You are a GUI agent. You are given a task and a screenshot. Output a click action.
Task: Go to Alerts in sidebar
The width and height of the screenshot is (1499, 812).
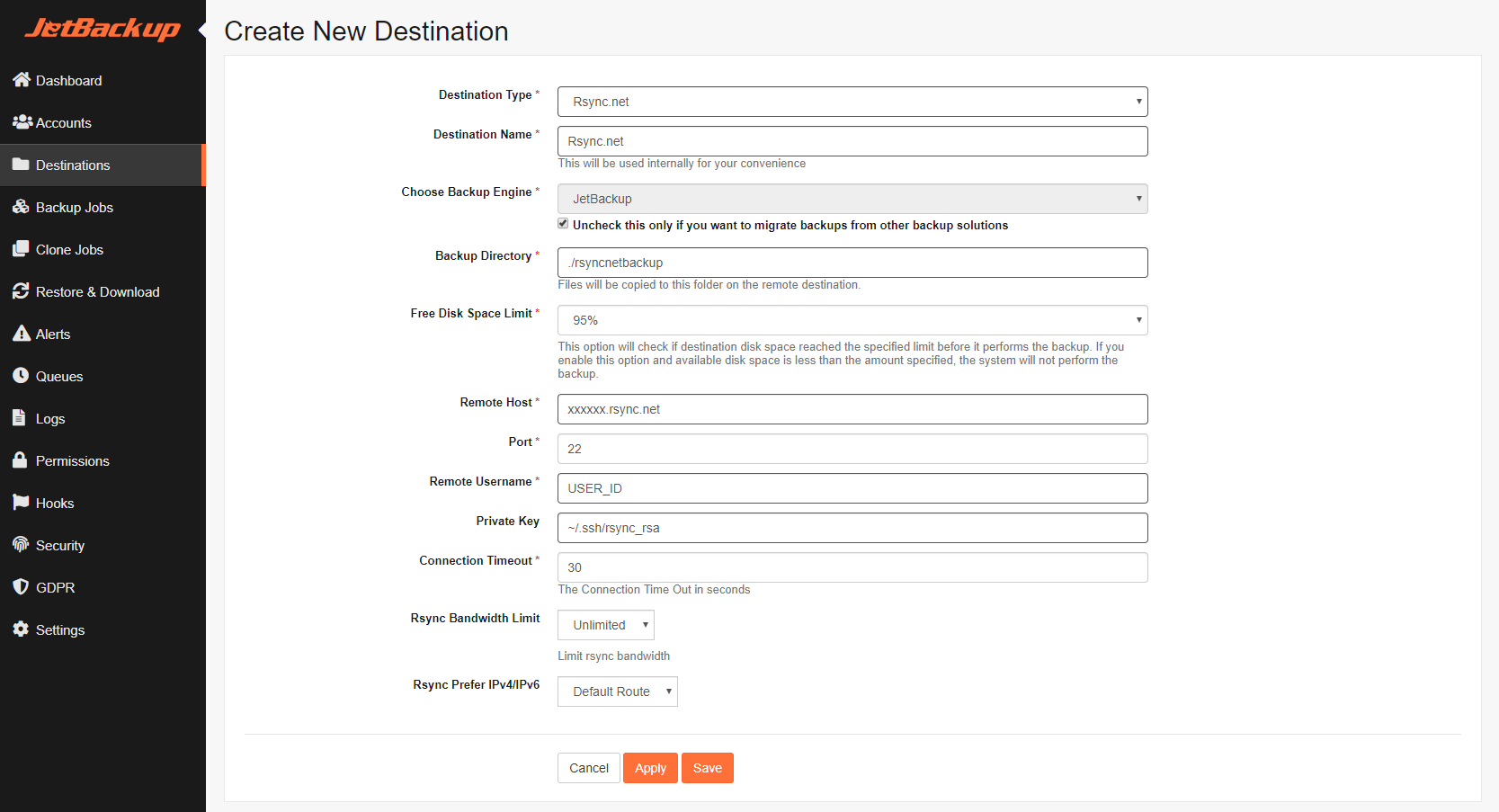(103, 335)
